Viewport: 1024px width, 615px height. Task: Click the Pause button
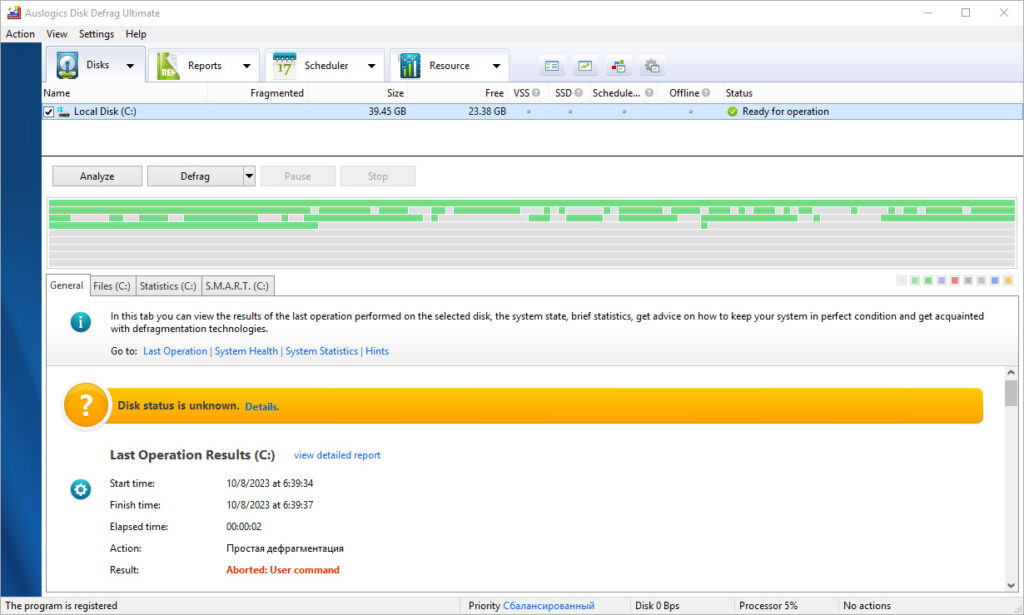point(297,176)
